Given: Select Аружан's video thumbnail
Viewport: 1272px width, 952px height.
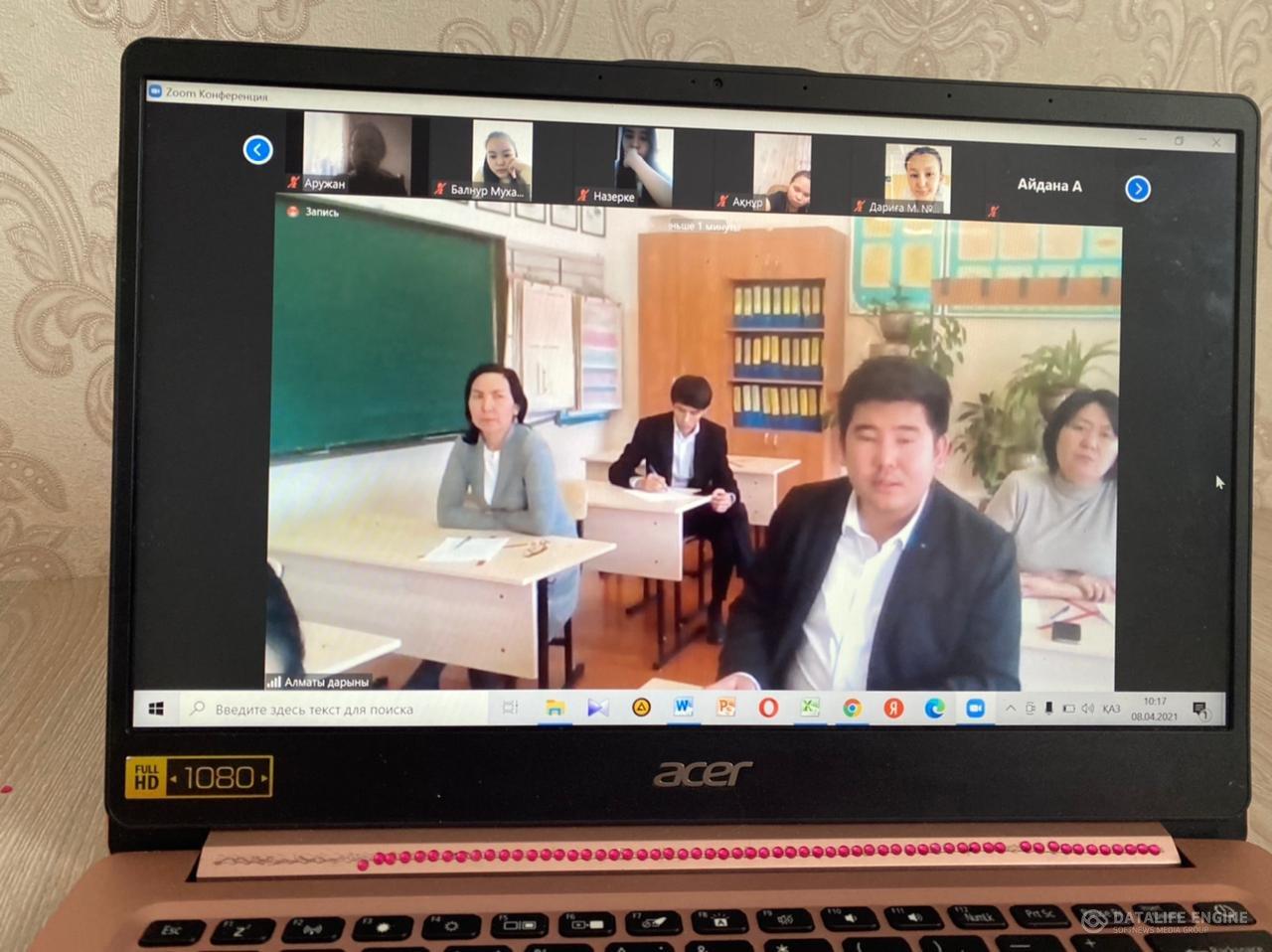Looking at the screenshot, I should point(357,152).
